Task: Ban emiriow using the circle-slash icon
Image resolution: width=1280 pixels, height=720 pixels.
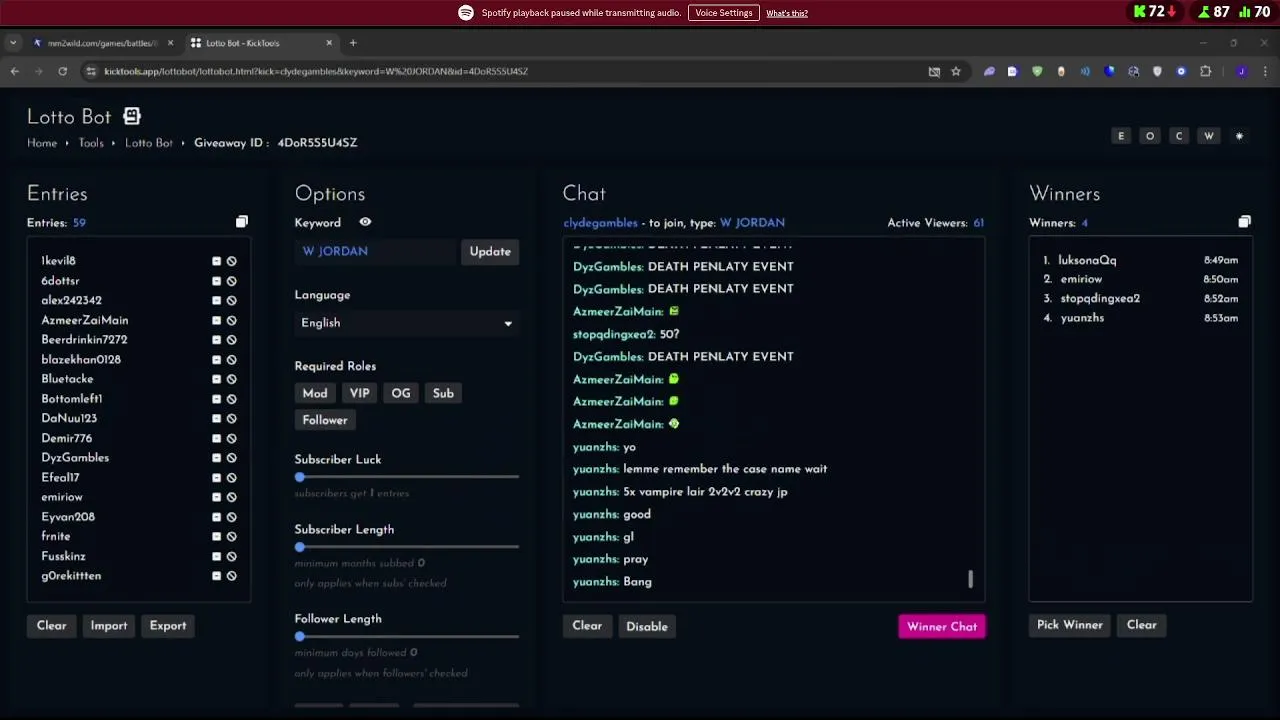Action: pos(231,498)
